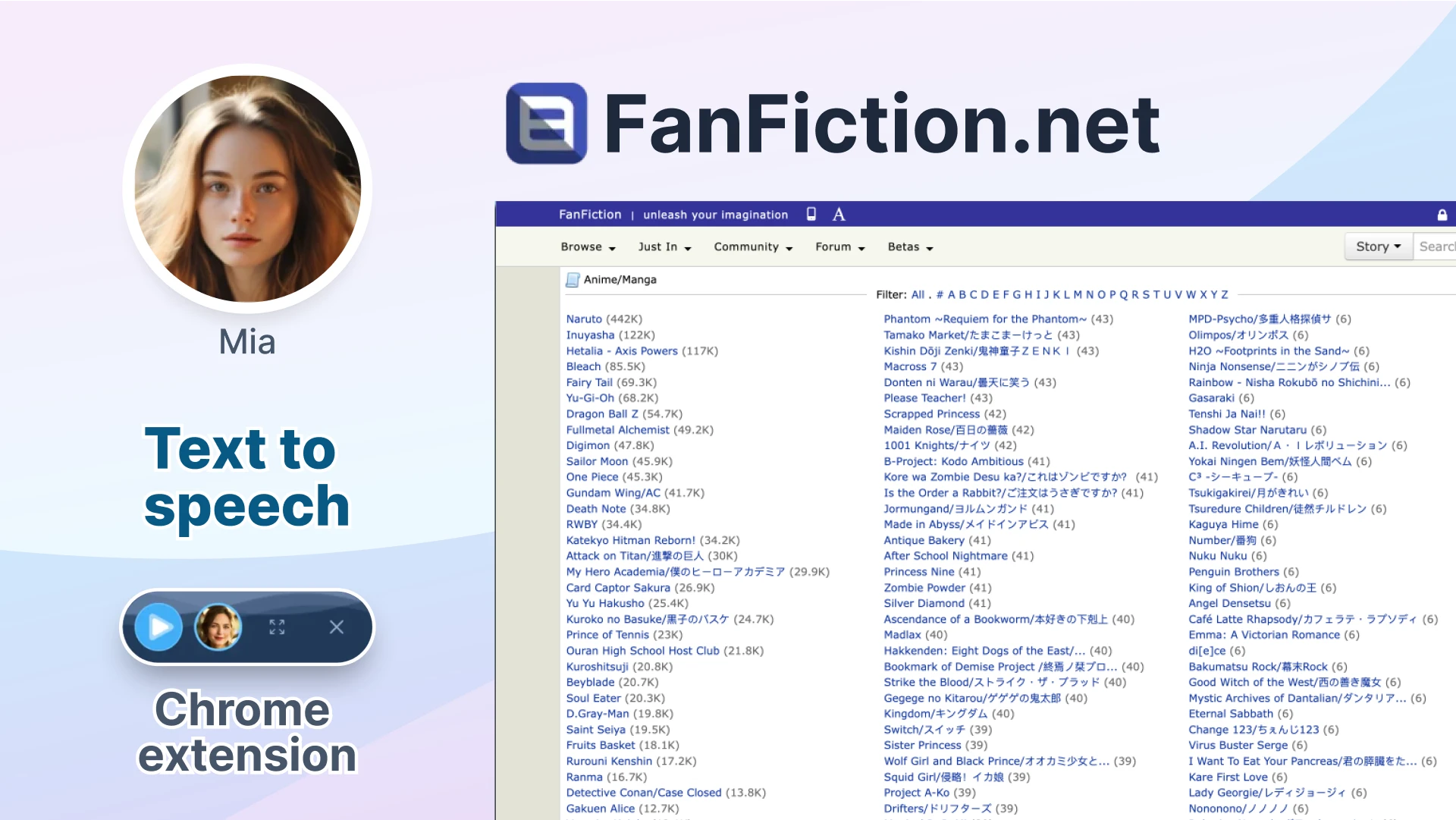Open the Kaguya Hime link
The image size is (1456, 820).
[1223, 524]
